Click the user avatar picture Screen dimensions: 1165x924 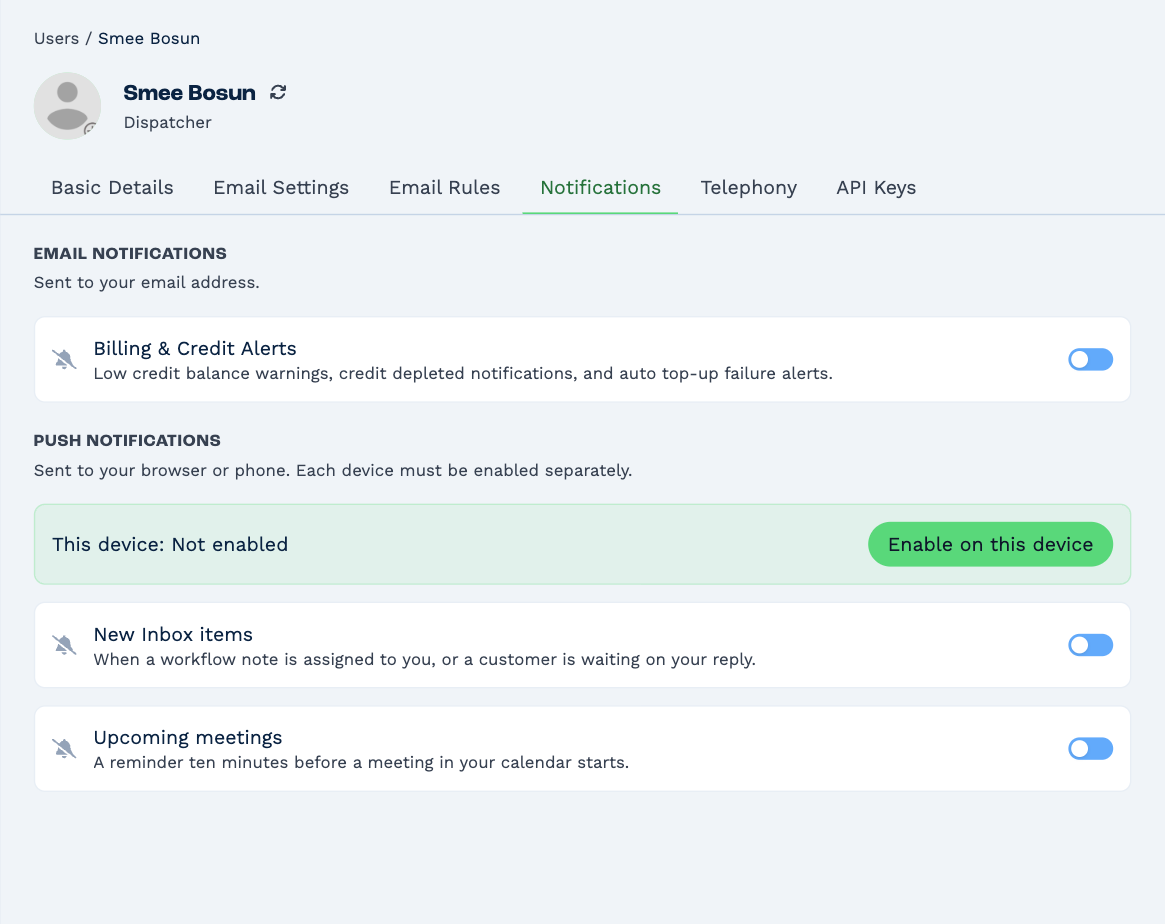tap(68, 105)
